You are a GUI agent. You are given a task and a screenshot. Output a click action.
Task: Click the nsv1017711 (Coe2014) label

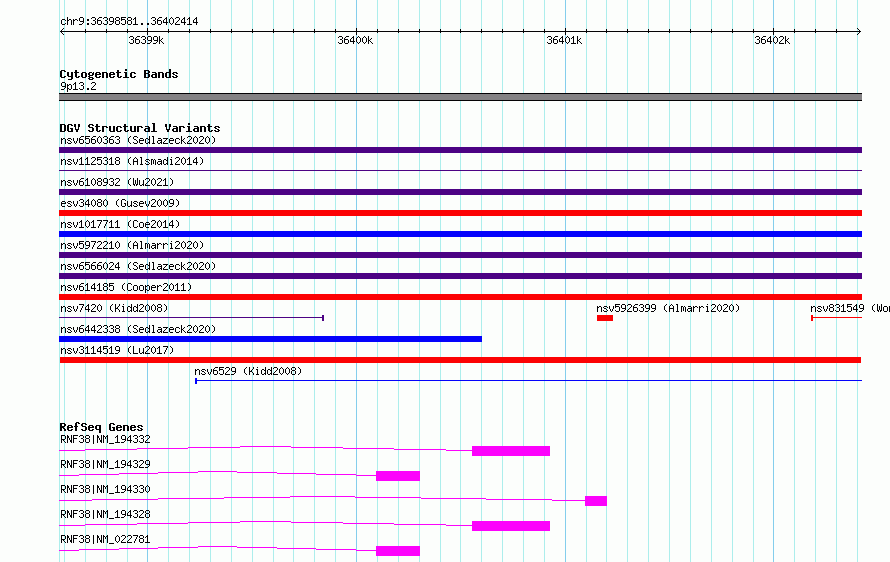click(120, 224)
